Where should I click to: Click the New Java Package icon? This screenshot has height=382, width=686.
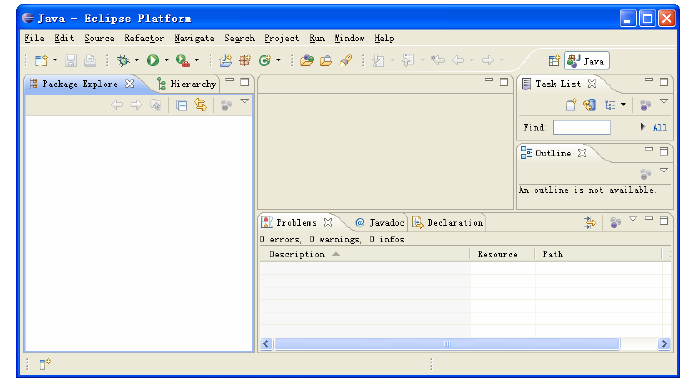click(245, 60)
